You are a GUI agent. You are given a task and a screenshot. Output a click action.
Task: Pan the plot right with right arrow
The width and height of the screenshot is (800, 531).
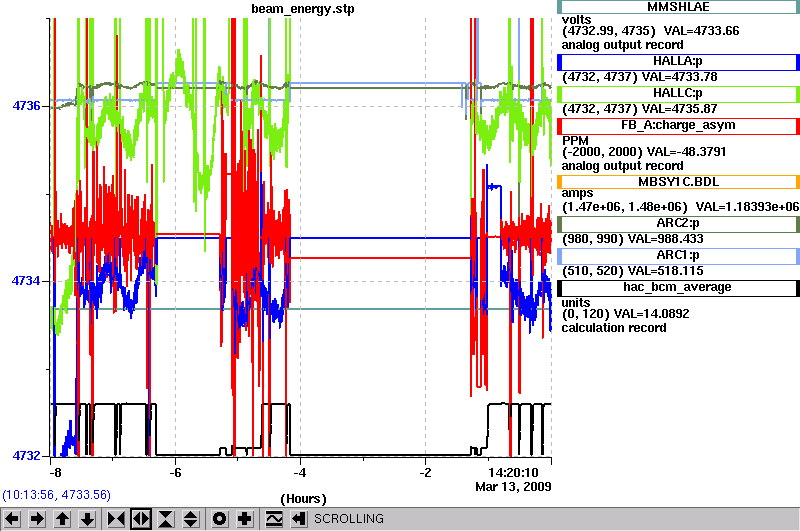click(37, 519)
